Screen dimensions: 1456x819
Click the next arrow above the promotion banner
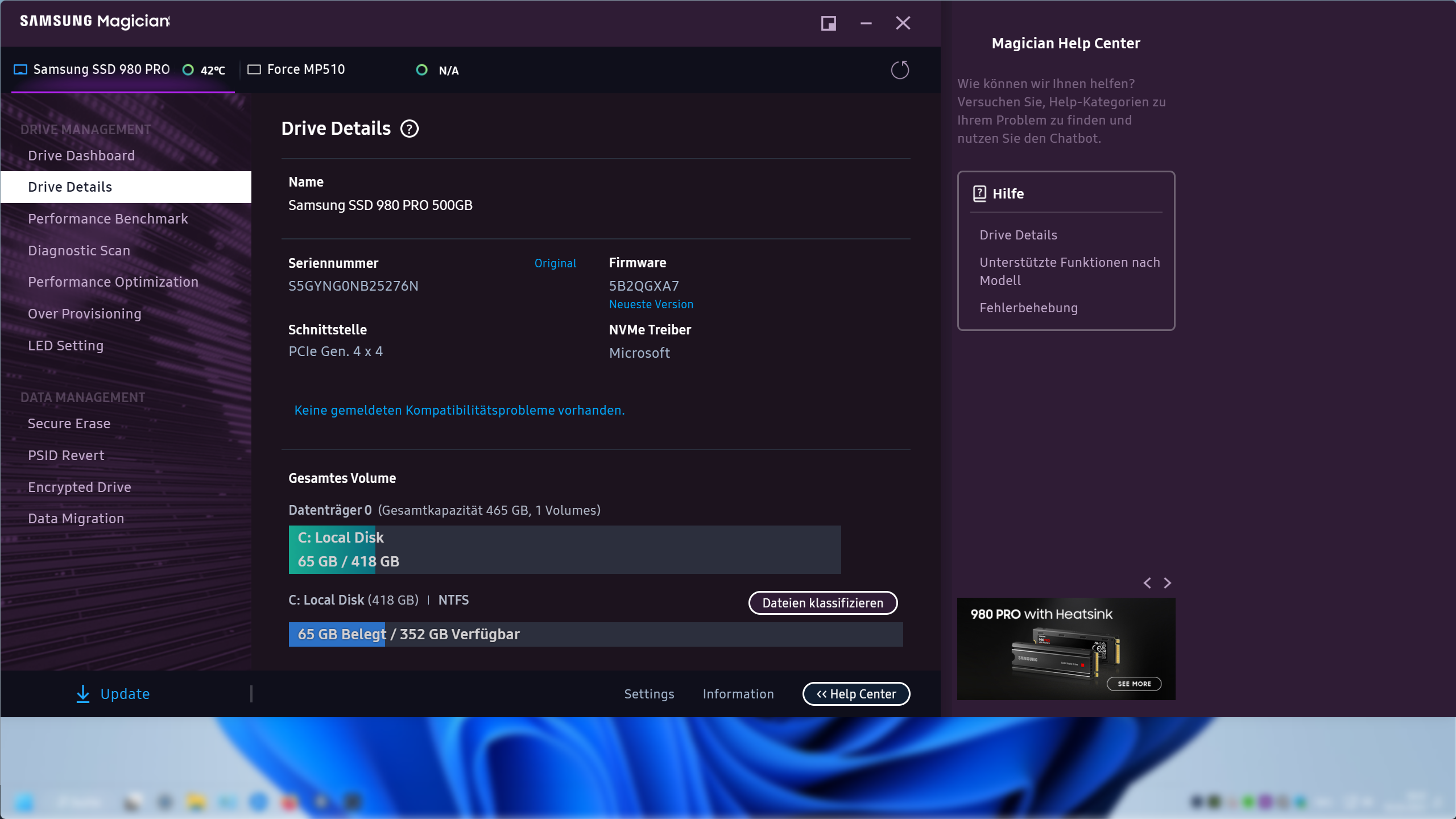(x=1167, y=582)
